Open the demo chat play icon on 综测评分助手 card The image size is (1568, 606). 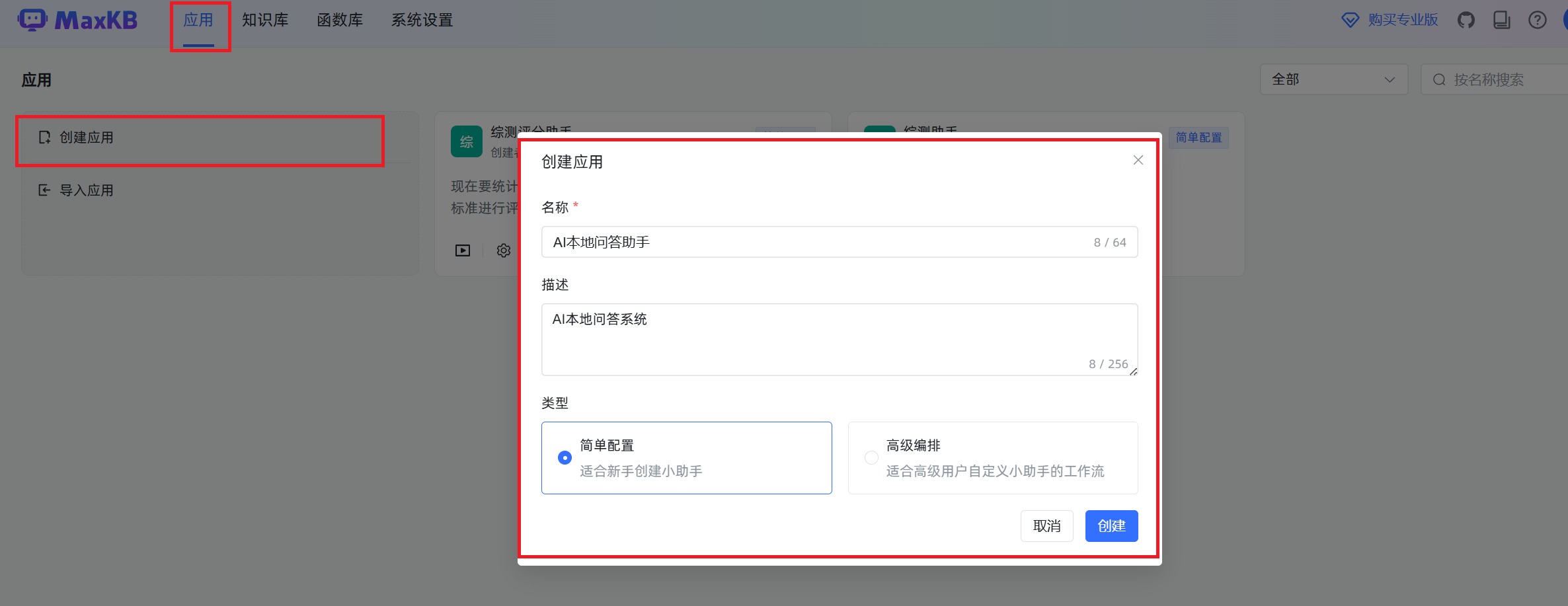pyautogui.click(x=462, y=250)
